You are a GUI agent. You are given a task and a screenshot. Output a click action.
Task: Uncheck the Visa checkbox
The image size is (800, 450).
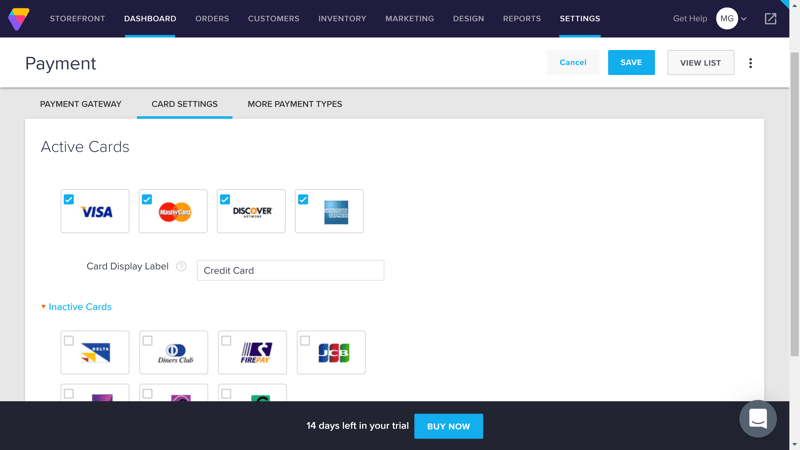pyautogui.click(x=69, y=199)
